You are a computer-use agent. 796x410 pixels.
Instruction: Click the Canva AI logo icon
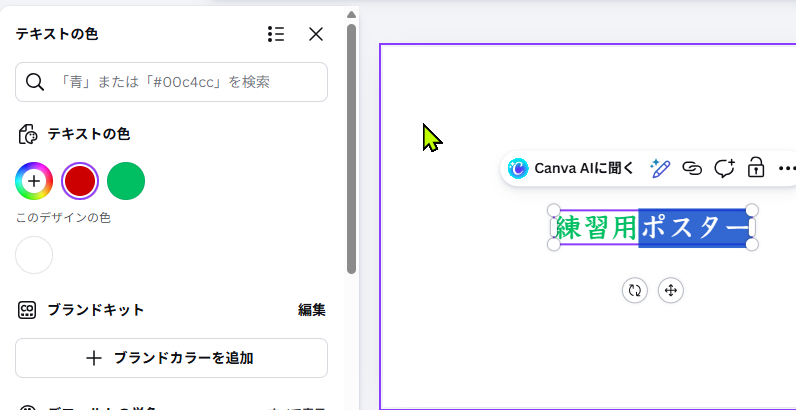pyautogui.click(x=518, y=168)
